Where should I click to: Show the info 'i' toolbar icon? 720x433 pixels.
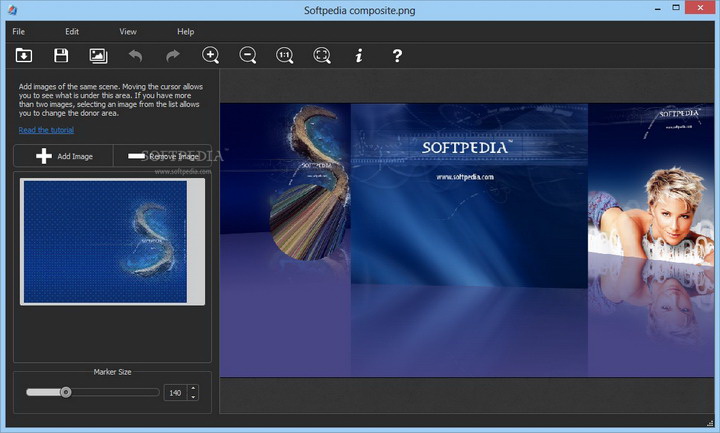pyautogui.click(x=359, y=56)
